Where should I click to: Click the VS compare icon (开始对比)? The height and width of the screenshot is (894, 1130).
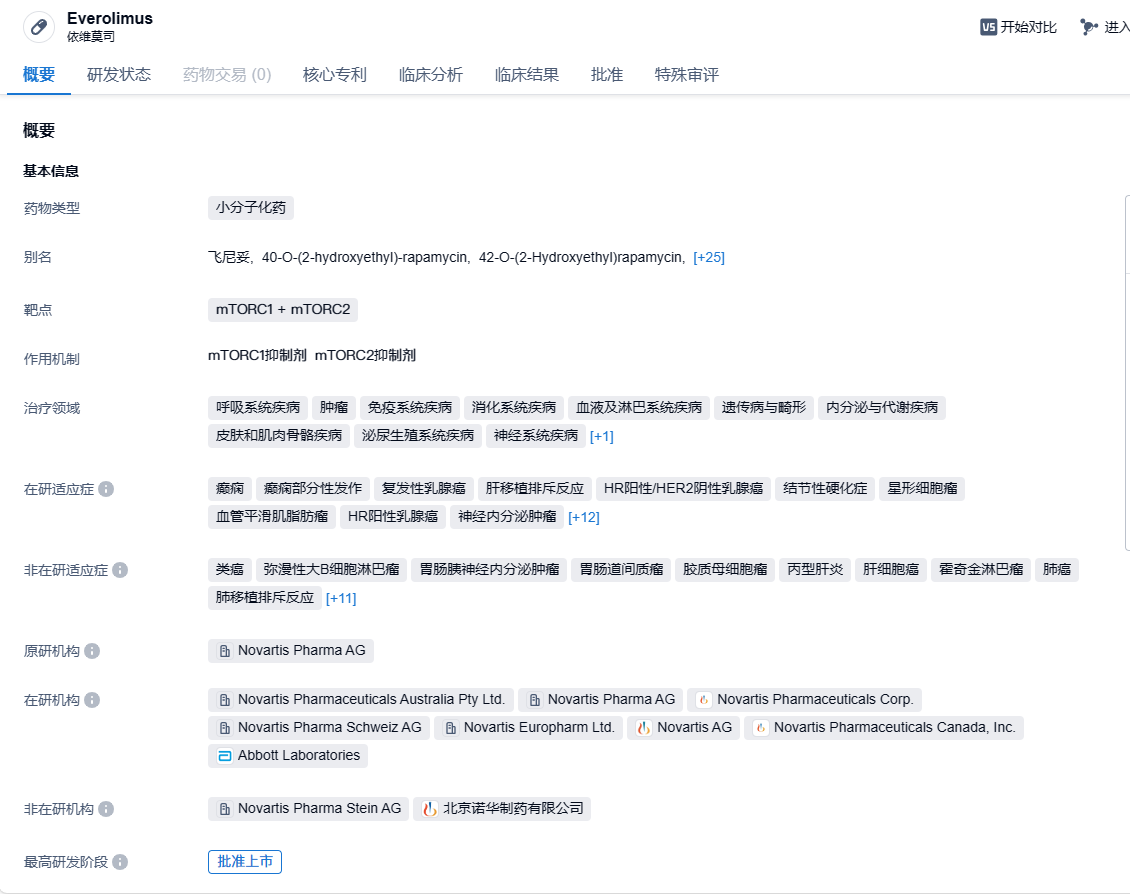(988, 27)
